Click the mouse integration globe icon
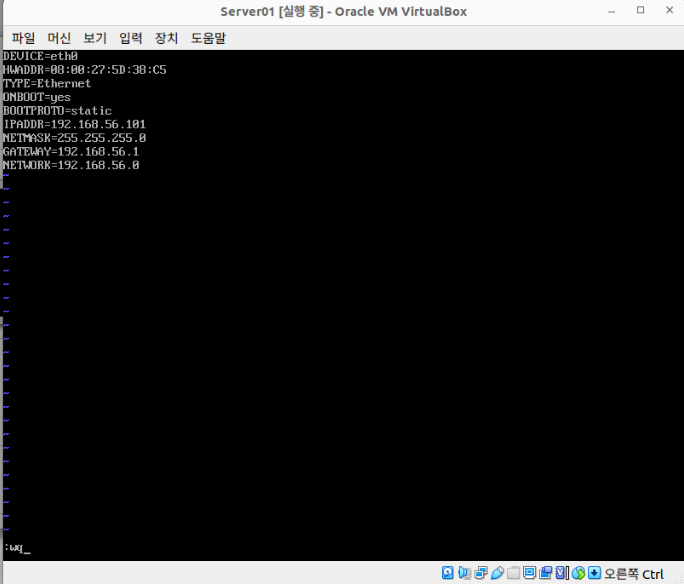Viewport: 684px width, 584px height. coord(578,573)
